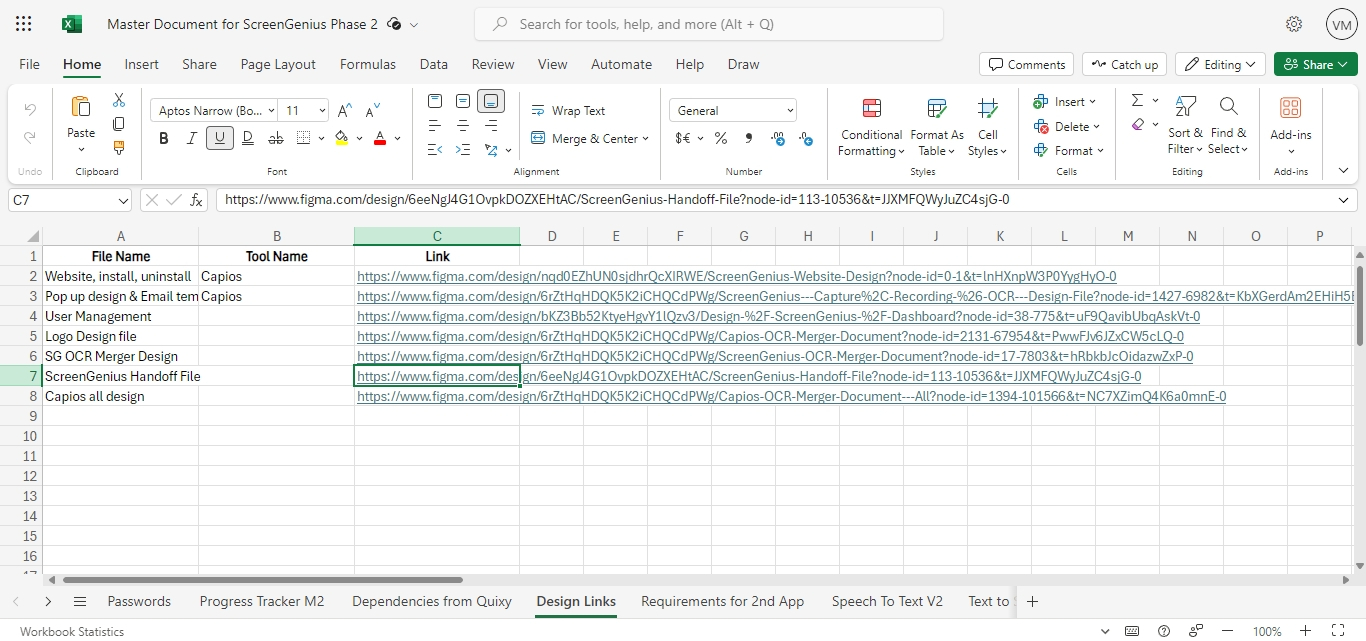Toggle Double Underline formatting

[247, 138]
